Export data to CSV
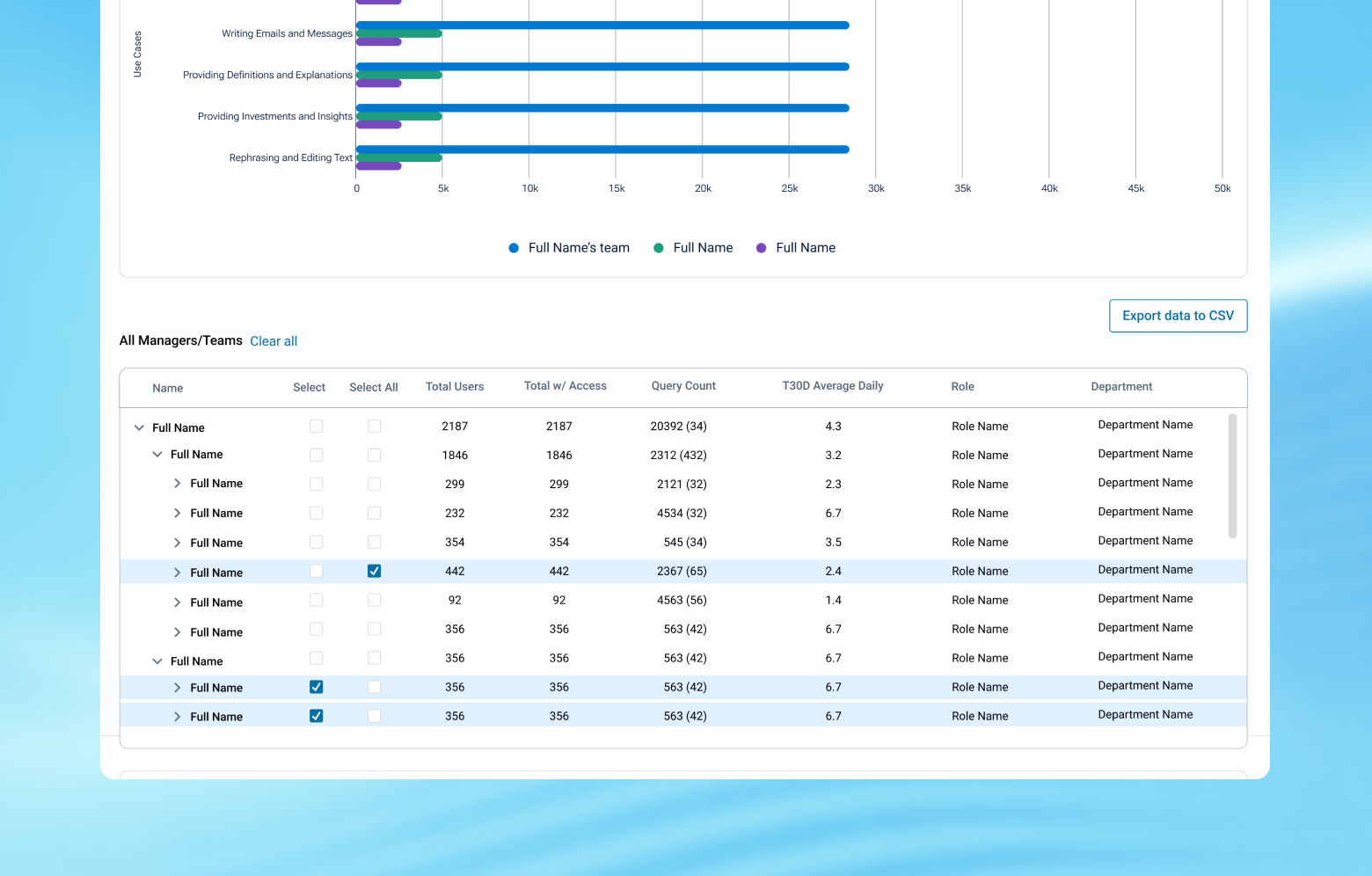 (x=1179, y=316)
